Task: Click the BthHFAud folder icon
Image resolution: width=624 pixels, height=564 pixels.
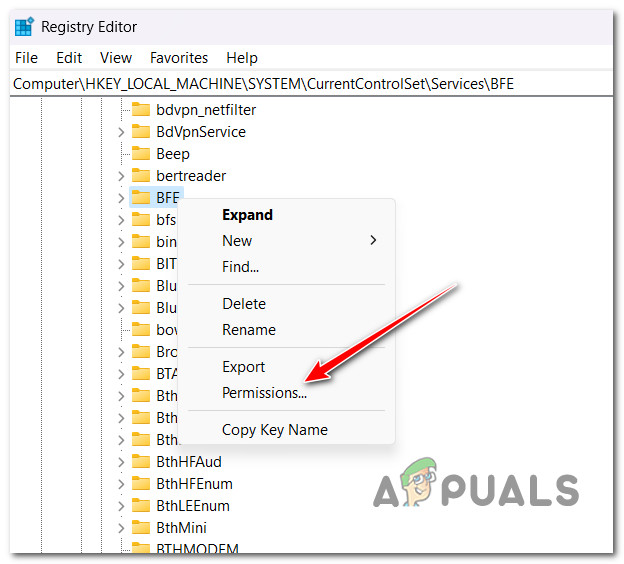Action: 140,462
